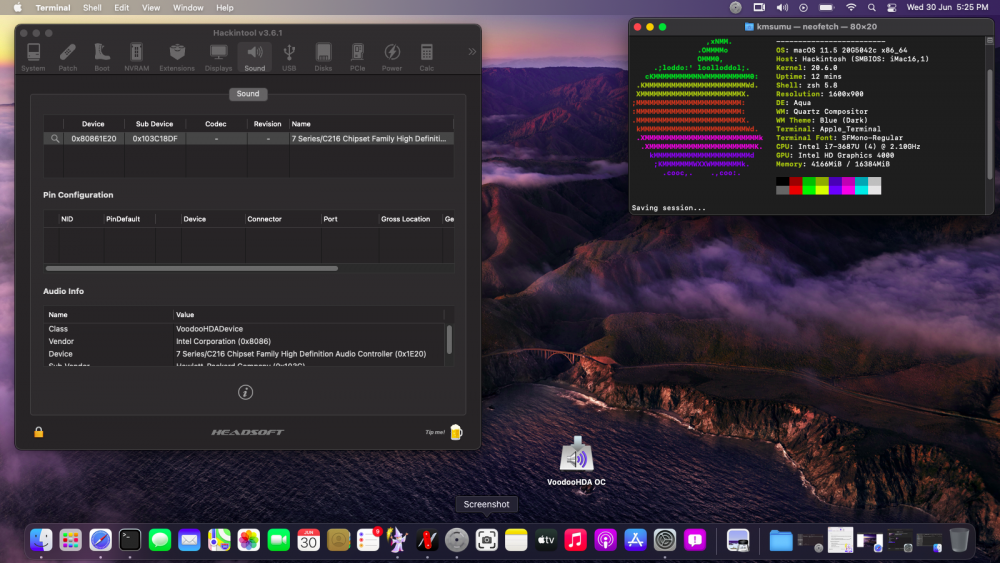Open the View menu
This screenshot has width=1000, height=563.
coord(151,8)
